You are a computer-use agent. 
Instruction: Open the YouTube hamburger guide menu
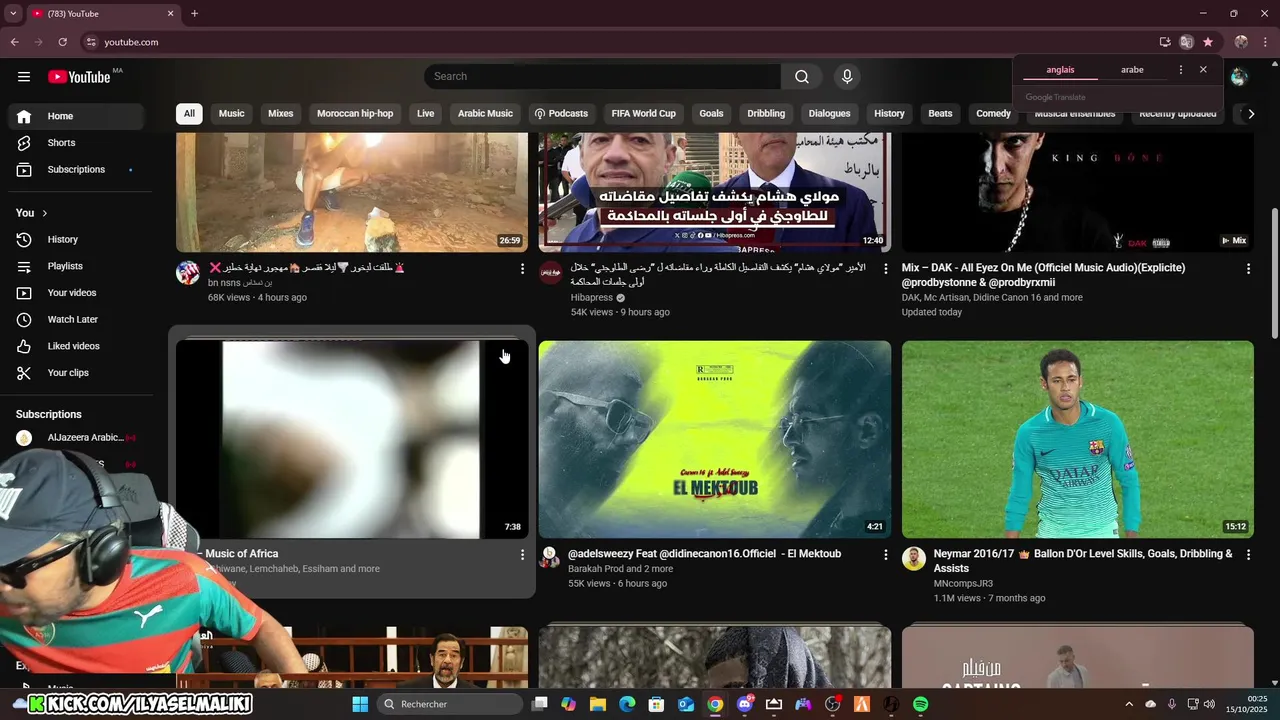click(x=24, y=77)
